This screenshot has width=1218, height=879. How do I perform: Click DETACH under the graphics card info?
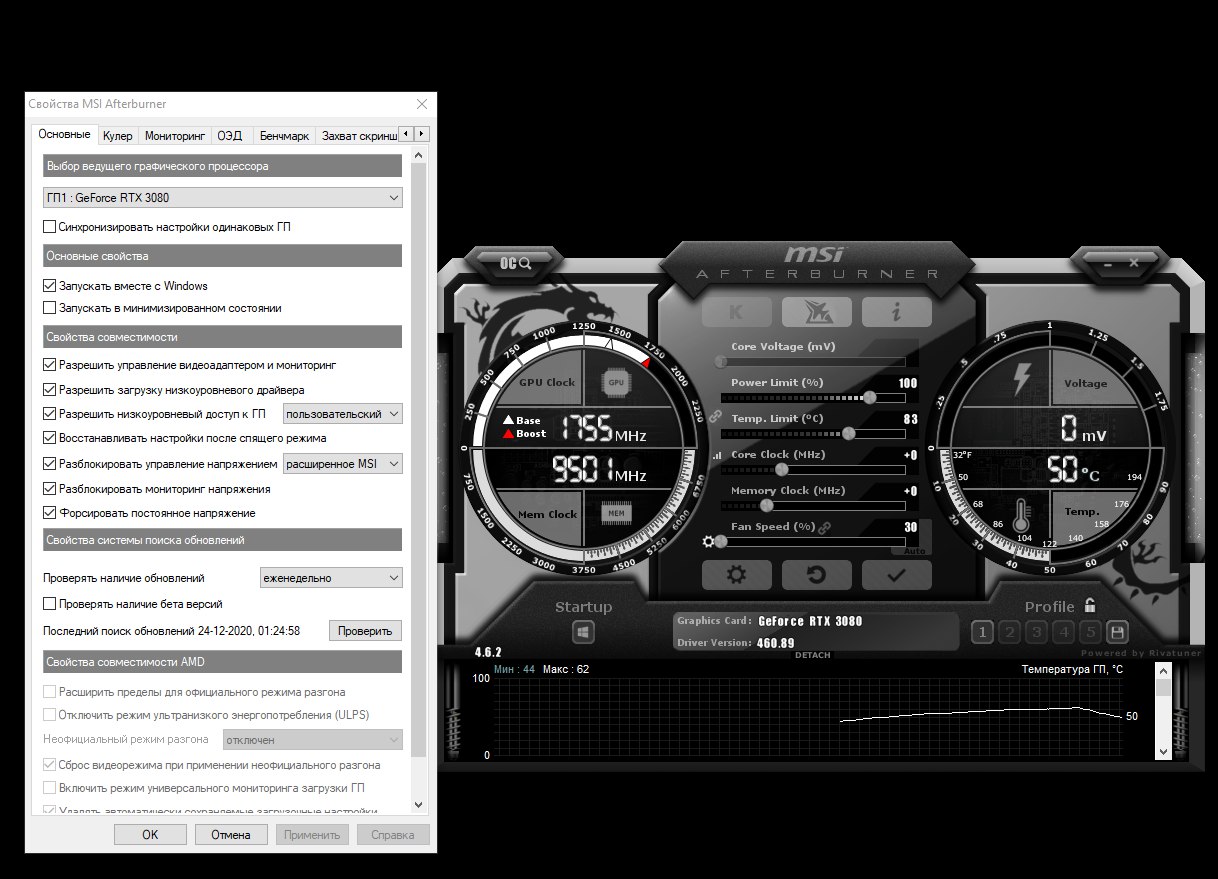812,655
